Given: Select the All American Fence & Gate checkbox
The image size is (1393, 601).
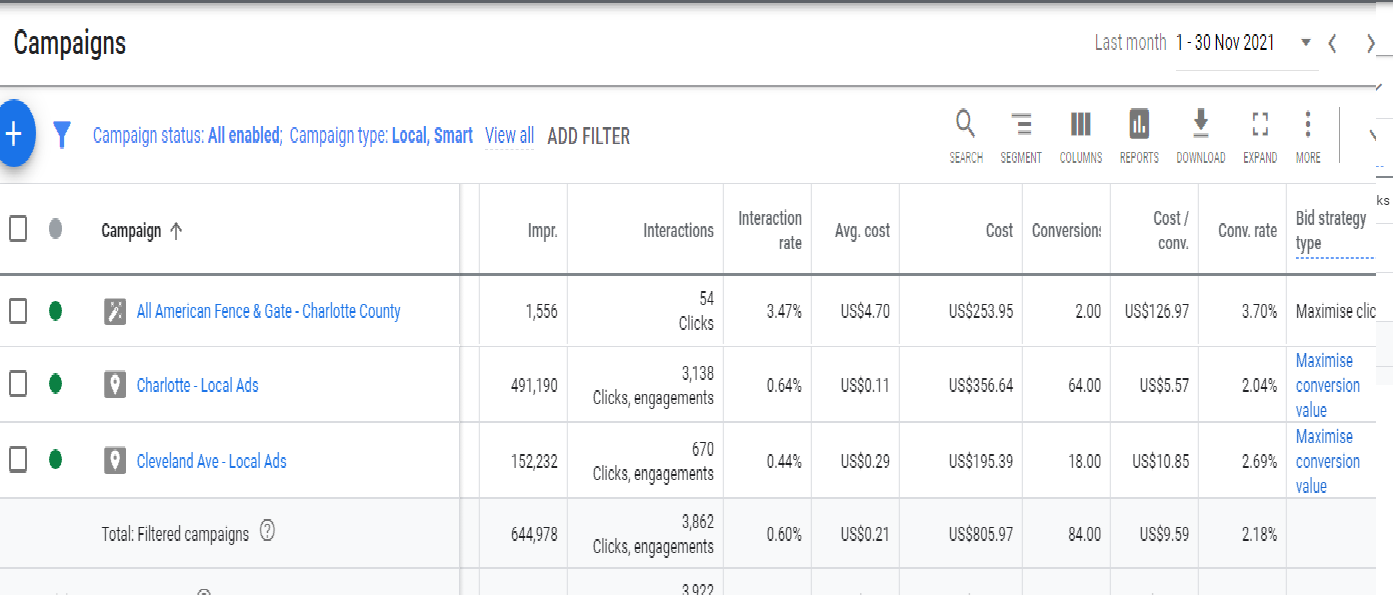Looking at the screenshot, I should coord(18,311).
